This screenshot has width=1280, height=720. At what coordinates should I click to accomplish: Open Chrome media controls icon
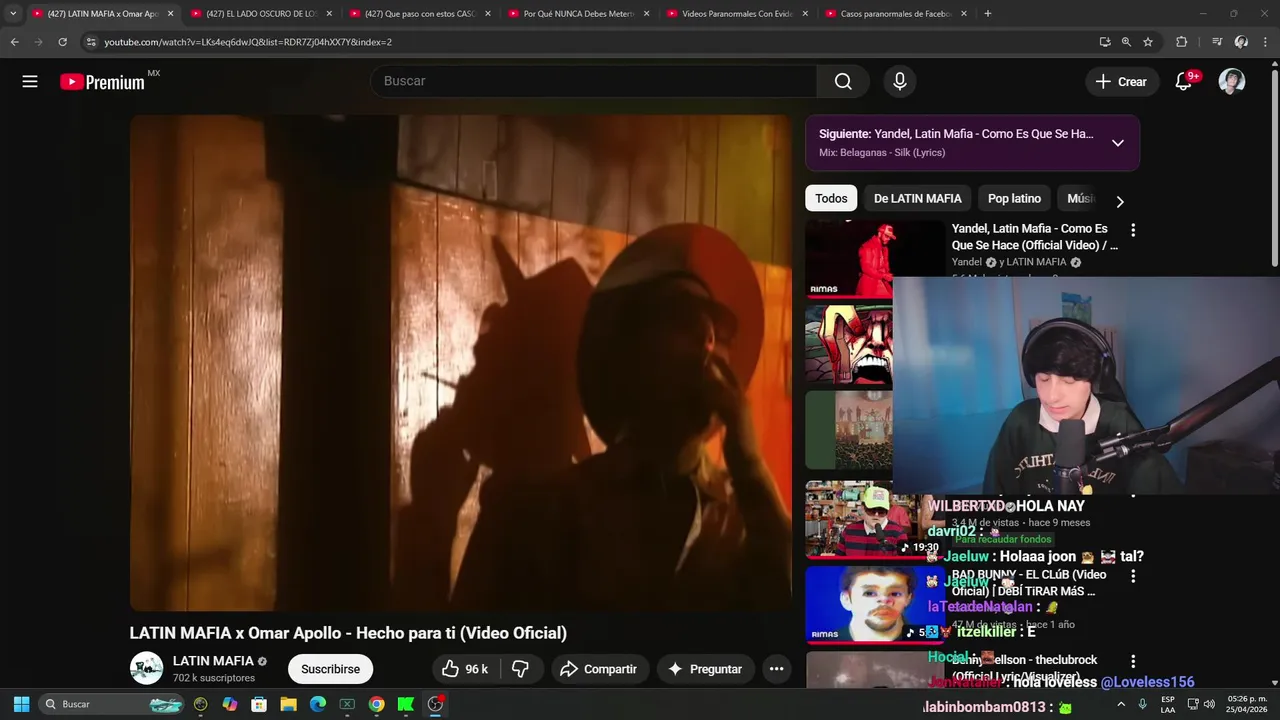point(1217,42)
